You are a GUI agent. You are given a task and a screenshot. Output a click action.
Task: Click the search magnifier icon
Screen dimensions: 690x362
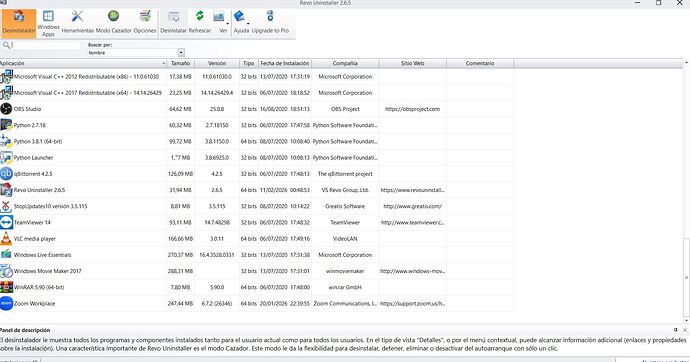coord(6,45)
